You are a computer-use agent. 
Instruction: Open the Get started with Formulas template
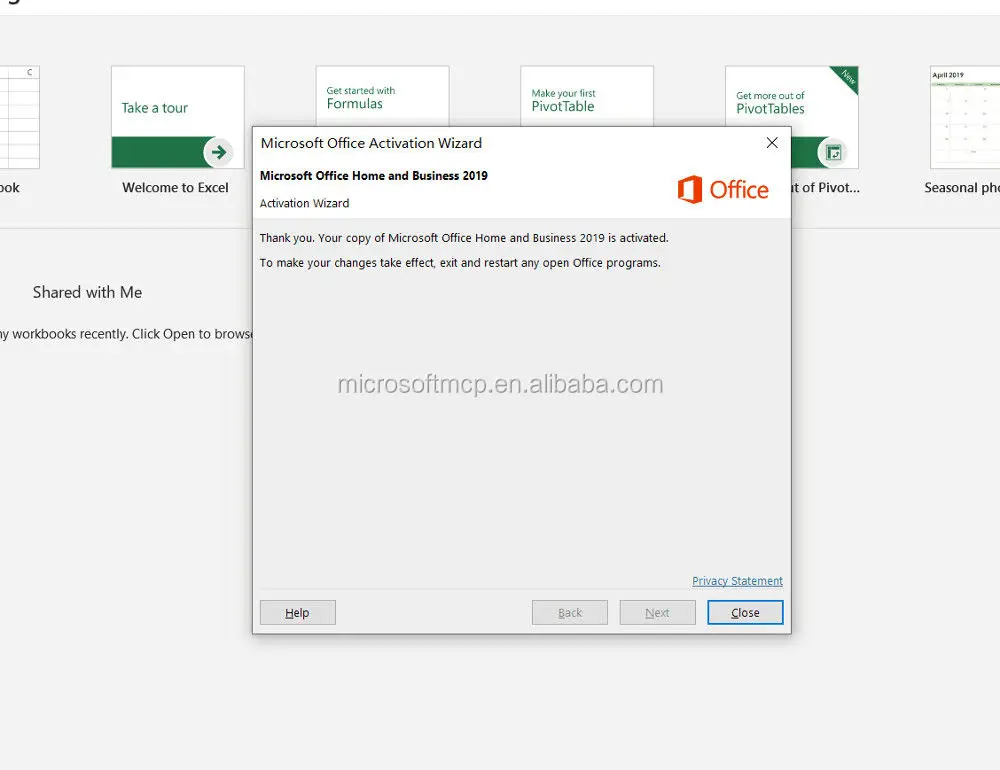[383, 96]
